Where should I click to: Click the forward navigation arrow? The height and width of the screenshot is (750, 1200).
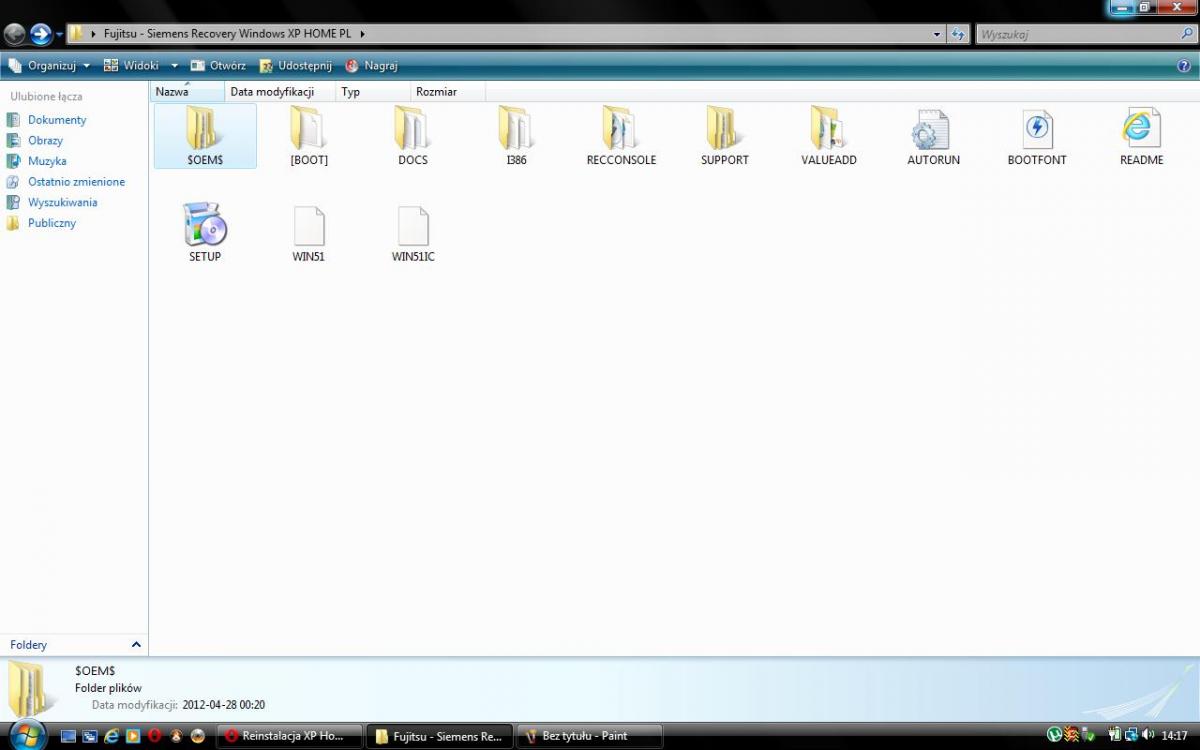point(41,34)
